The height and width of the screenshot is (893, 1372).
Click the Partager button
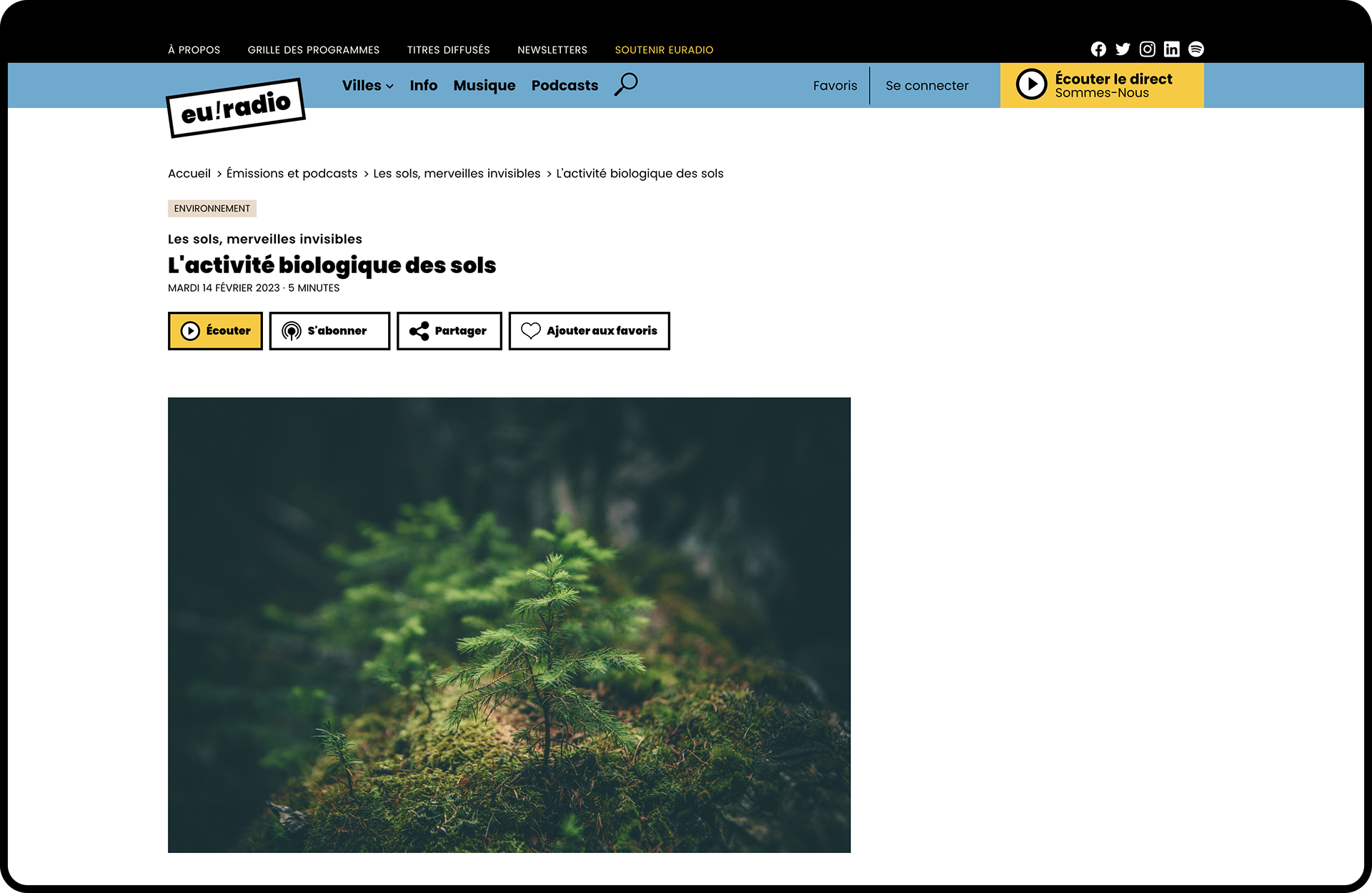point(449,331)
